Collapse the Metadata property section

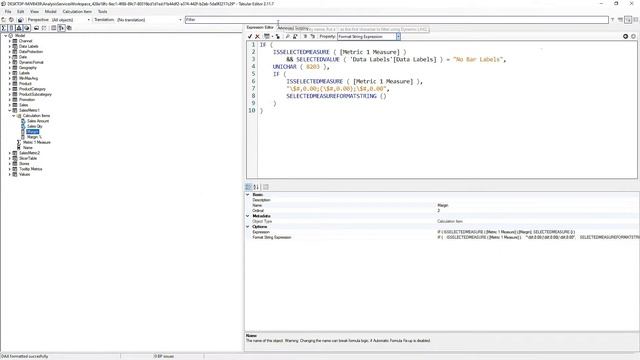coord(247,216)
